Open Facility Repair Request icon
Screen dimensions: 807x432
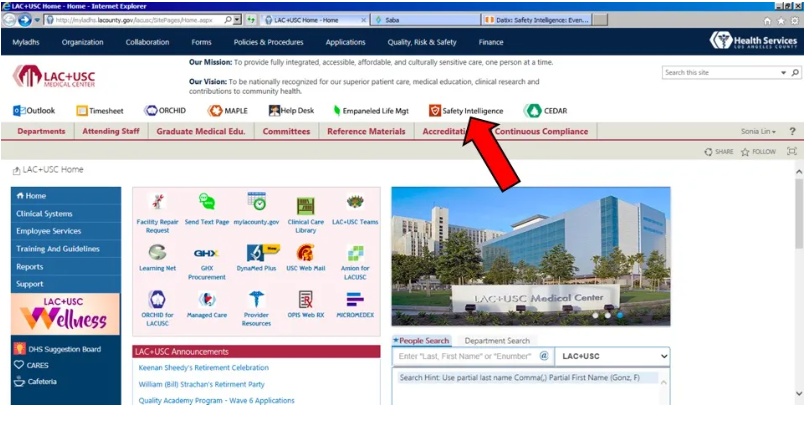click(157, 201)
